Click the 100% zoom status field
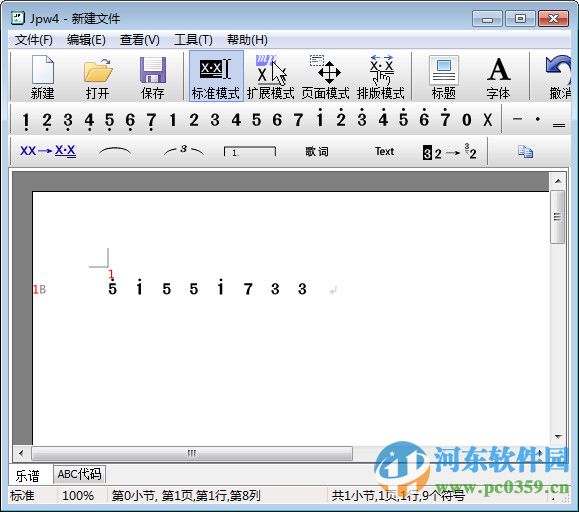This screenshot has height=512, width=579. click(x=78, y=495)
